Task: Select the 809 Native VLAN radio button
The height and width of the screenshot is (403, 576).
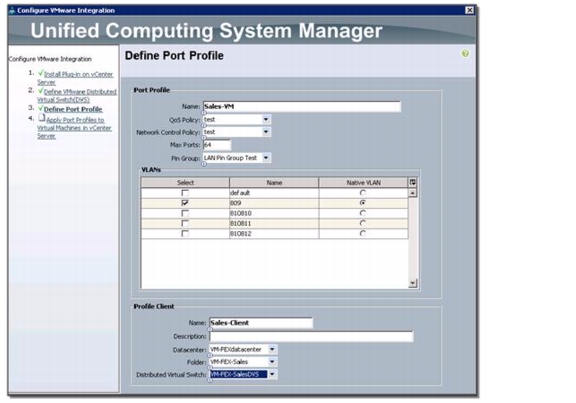Action: (363, 203)
